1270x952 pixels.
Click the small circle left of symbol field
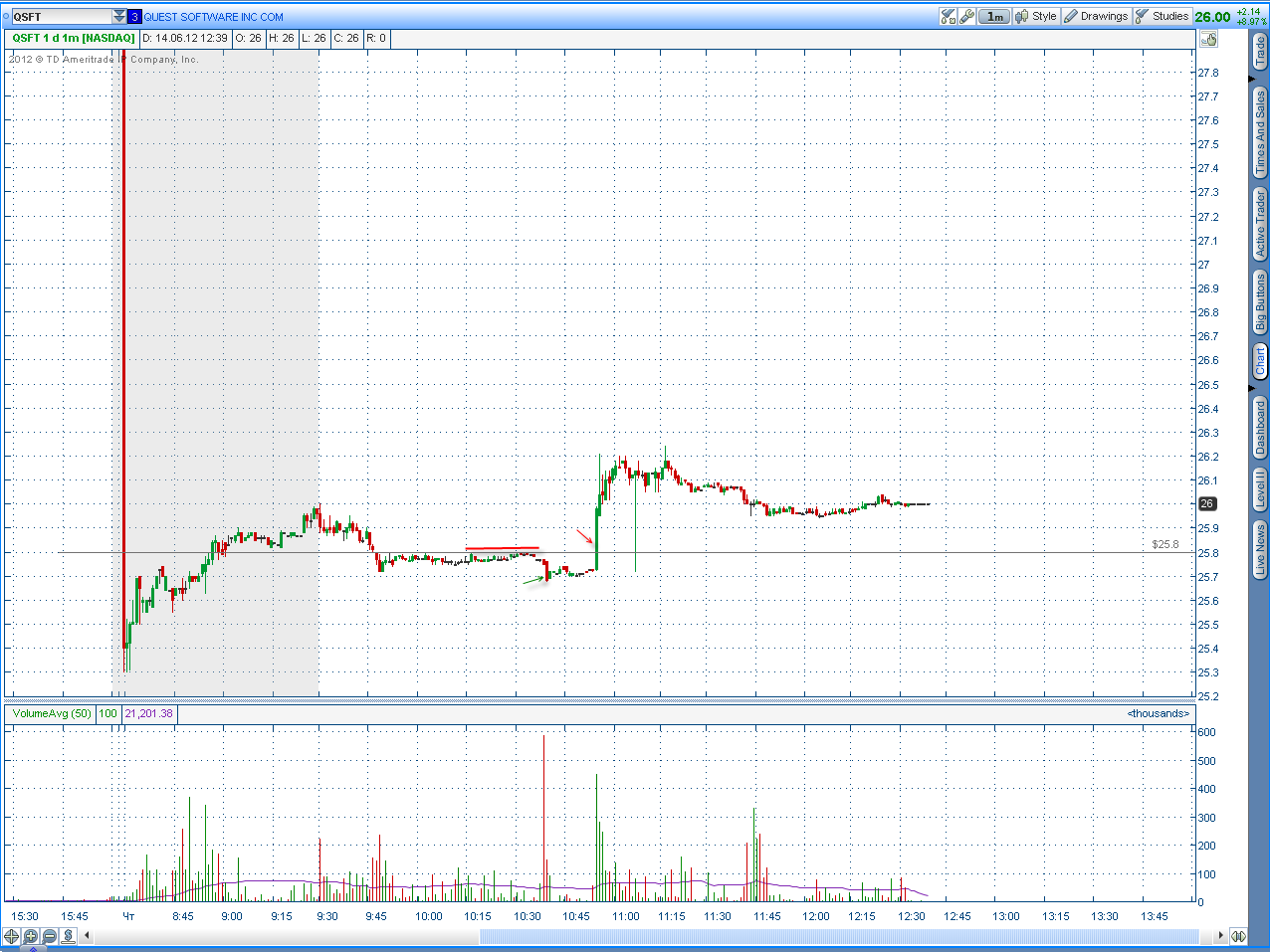pos(6,17)
